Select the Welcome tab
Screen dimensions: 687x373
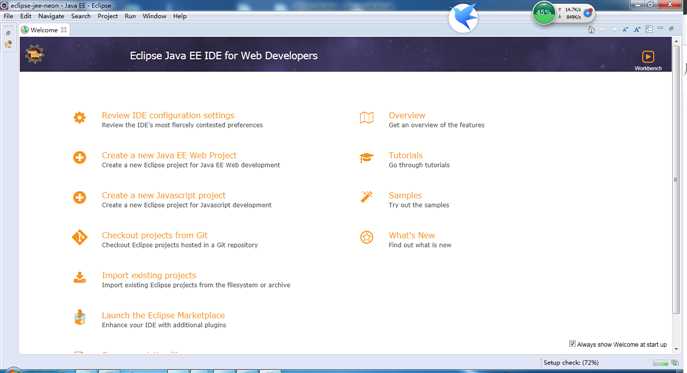44,30
